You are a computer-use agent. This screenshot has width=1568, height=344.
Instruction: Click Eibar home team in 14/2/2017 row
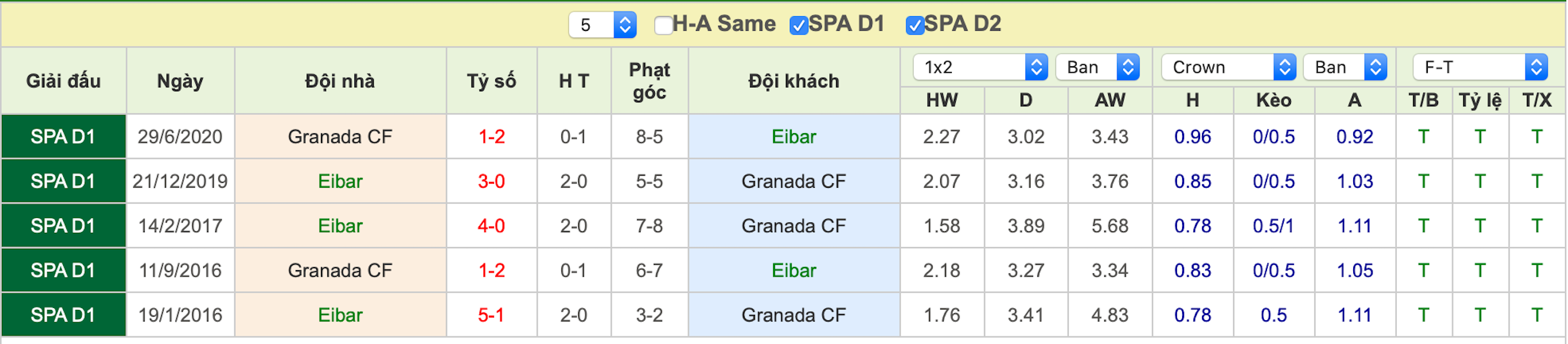(x=340, y=226)
